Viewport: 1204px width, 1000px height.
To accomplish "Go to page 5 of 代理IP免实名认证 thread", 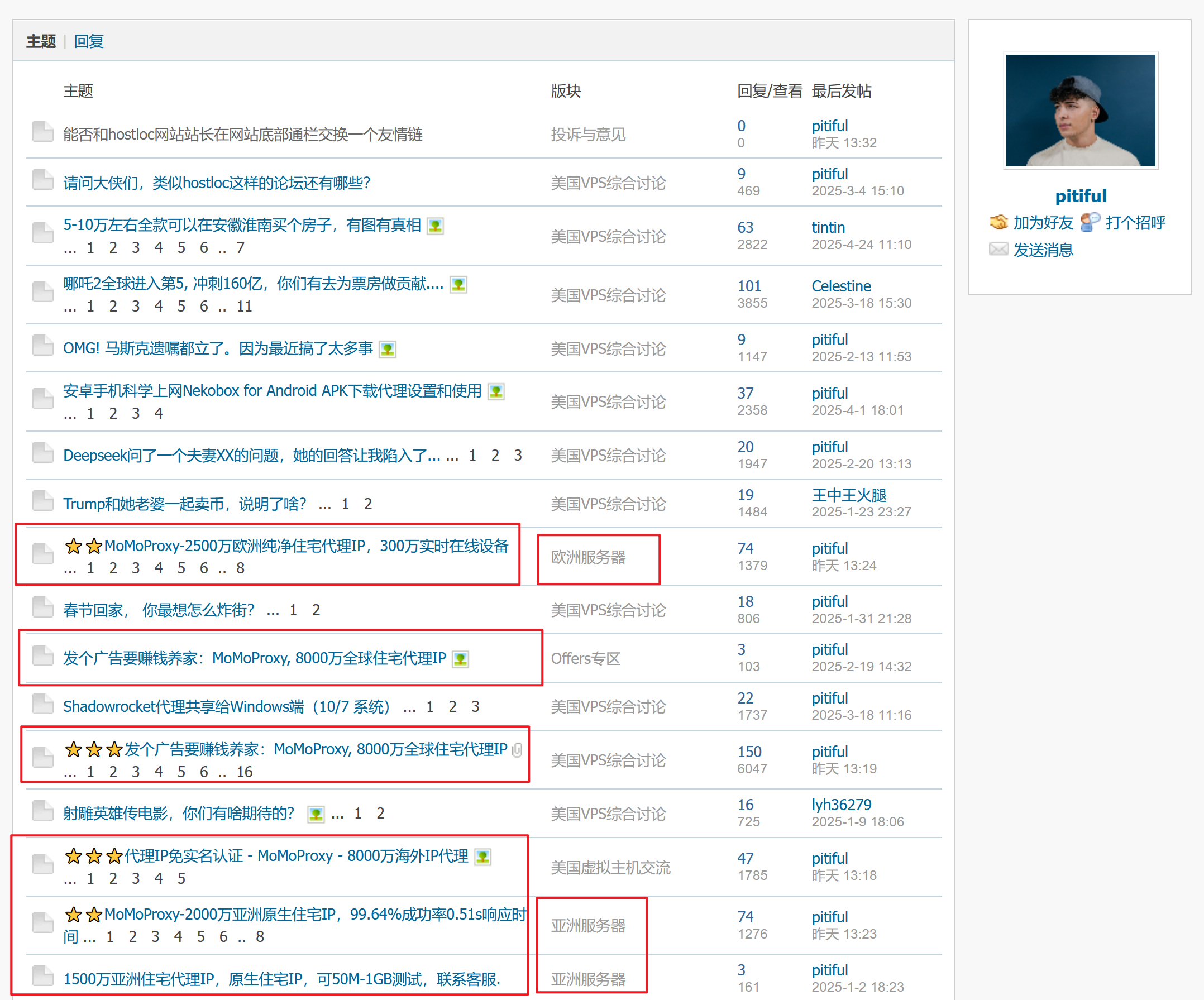I will (x=181, y=879).
